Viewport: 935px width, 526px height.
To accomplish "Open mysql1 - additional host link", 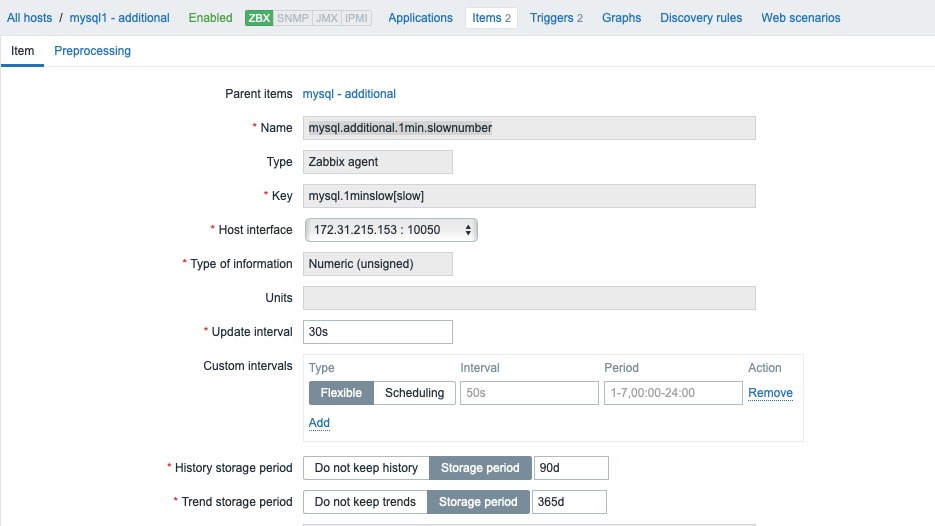I will (x=119, y=18).
